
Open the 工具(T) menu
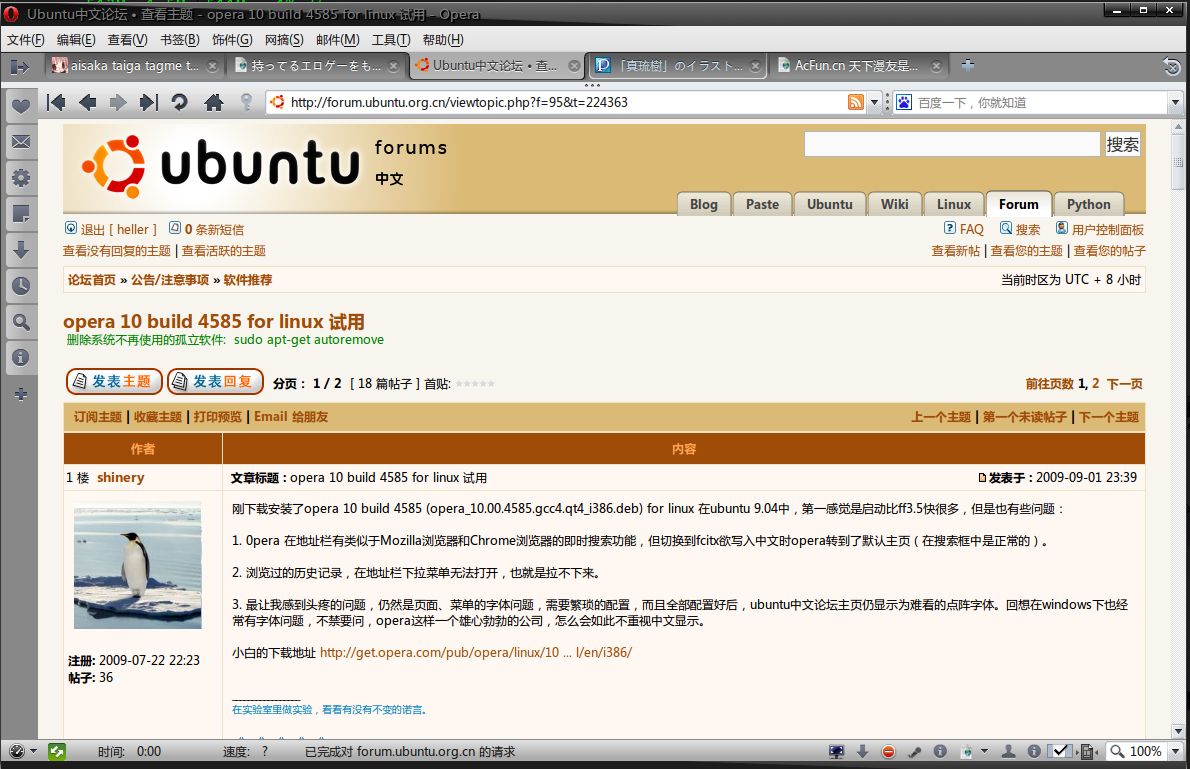point(391,40)
